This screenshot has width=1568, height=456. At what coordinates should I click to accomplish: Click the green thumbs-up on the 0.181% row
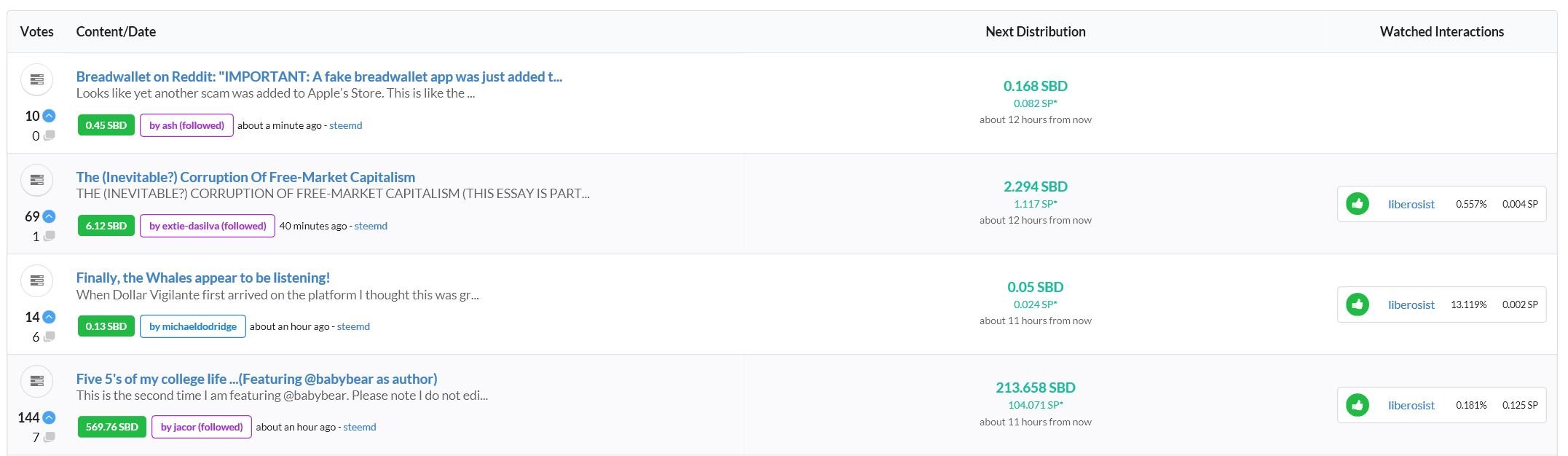pos(1357,405)
